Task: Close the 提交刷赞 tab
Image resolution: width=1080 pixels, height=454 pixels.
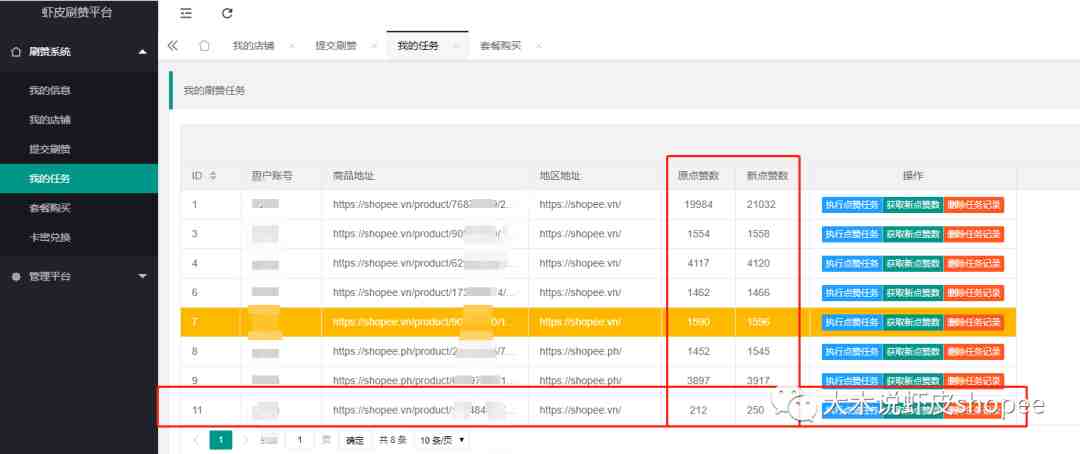Action: click(x=373, y=46)
